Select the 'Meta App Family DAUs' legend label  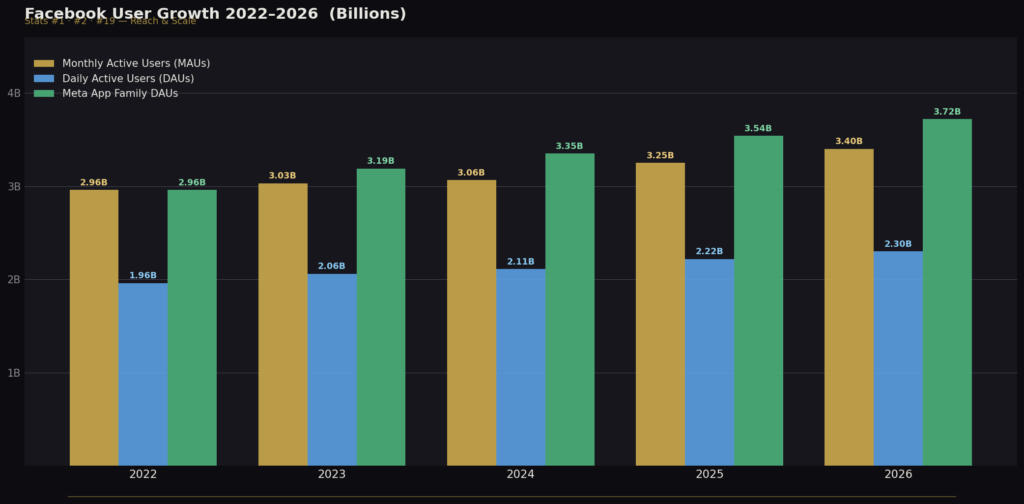coord(120,93)
